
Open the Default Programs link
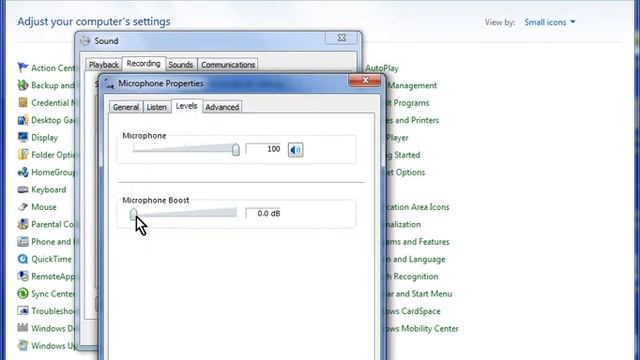click(x=407, y=103)
